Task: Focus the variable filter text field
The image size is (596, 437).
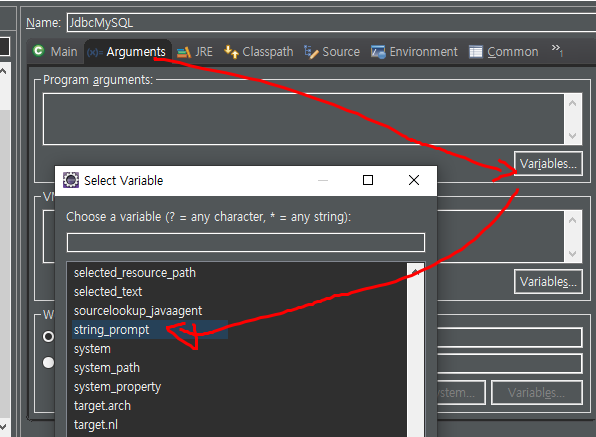Action: click(246, 242)
